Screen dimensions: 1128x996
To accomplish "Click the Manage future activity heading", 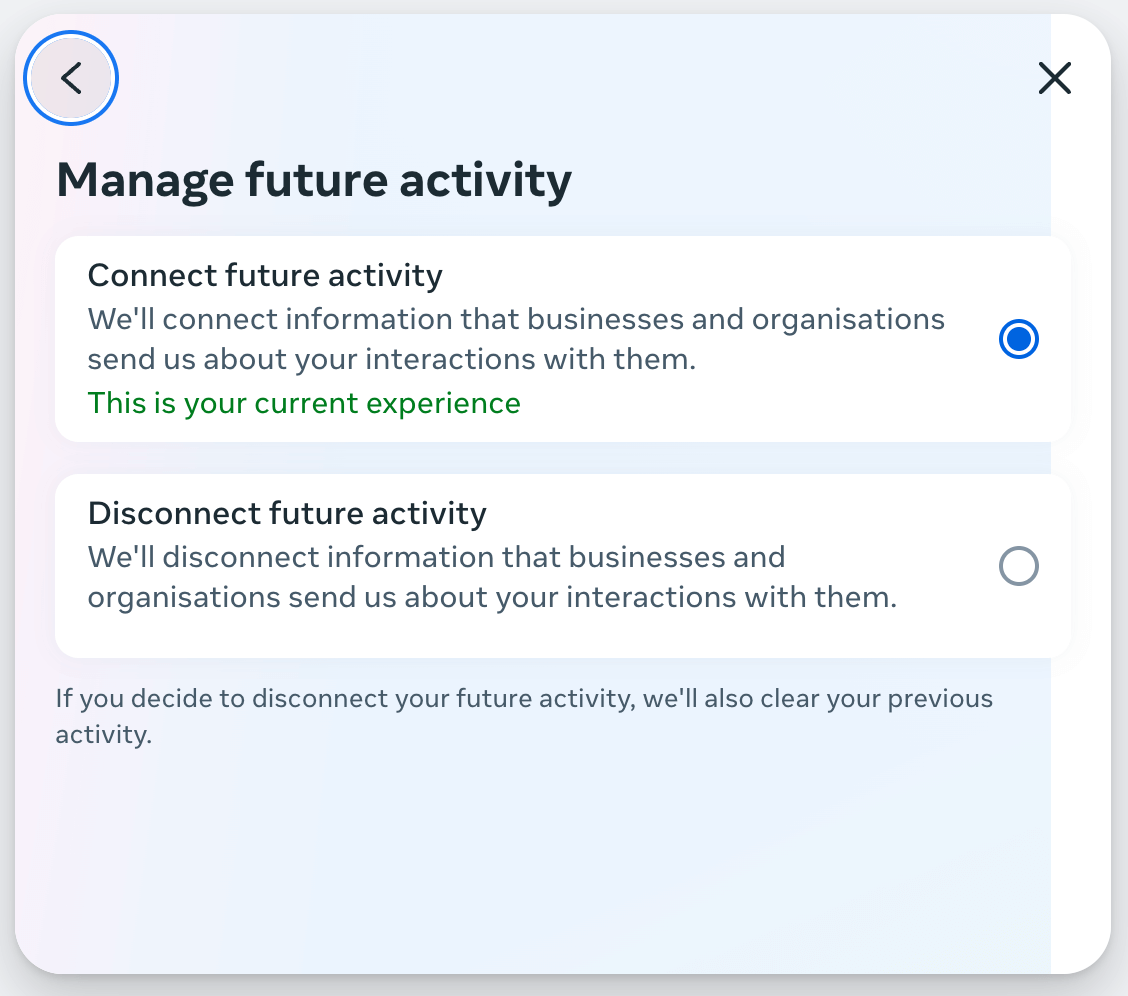I will [x=315, y=180].
